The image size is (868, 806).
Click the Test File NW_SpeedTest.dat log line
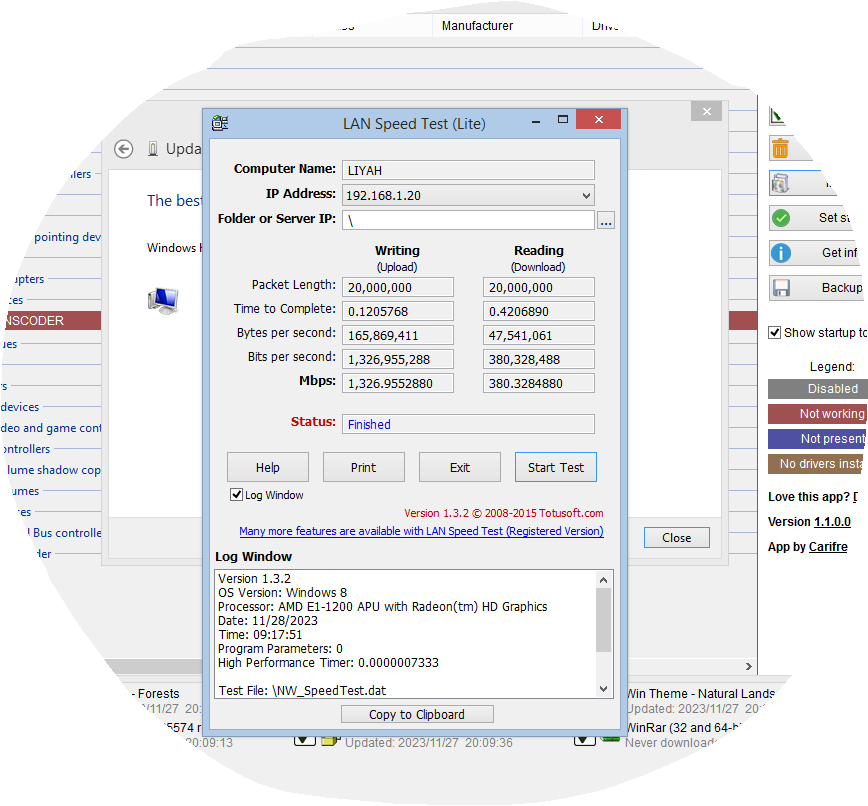[302, 690]
